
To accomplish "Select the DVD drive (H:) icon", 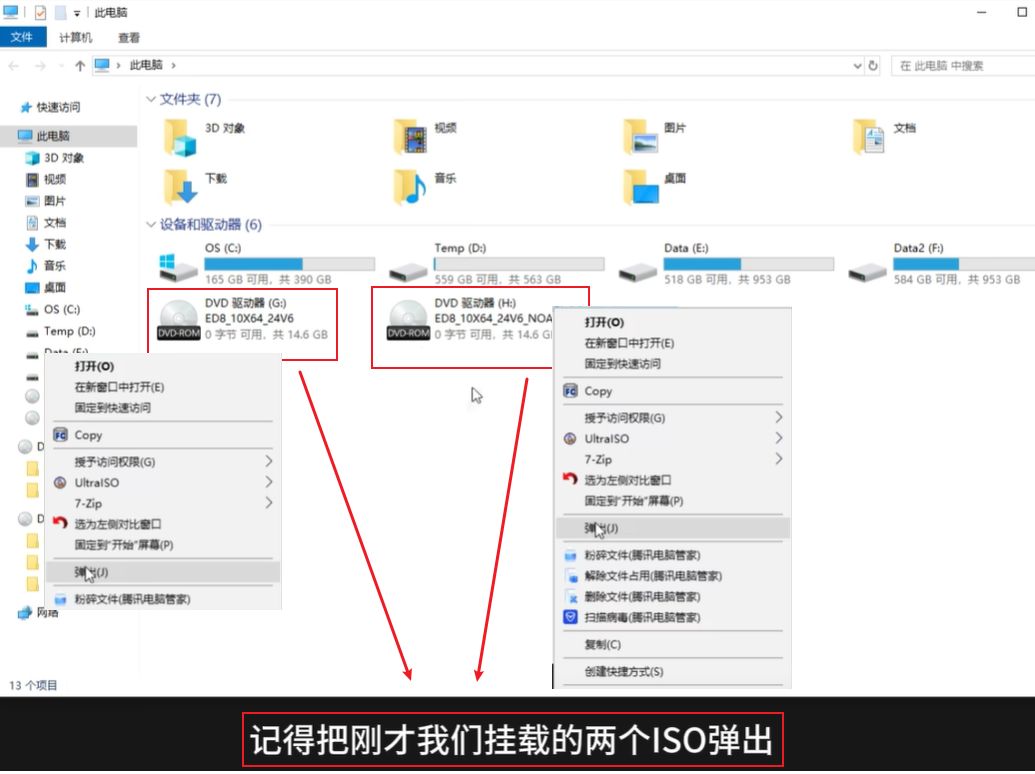I will point(408,320).
